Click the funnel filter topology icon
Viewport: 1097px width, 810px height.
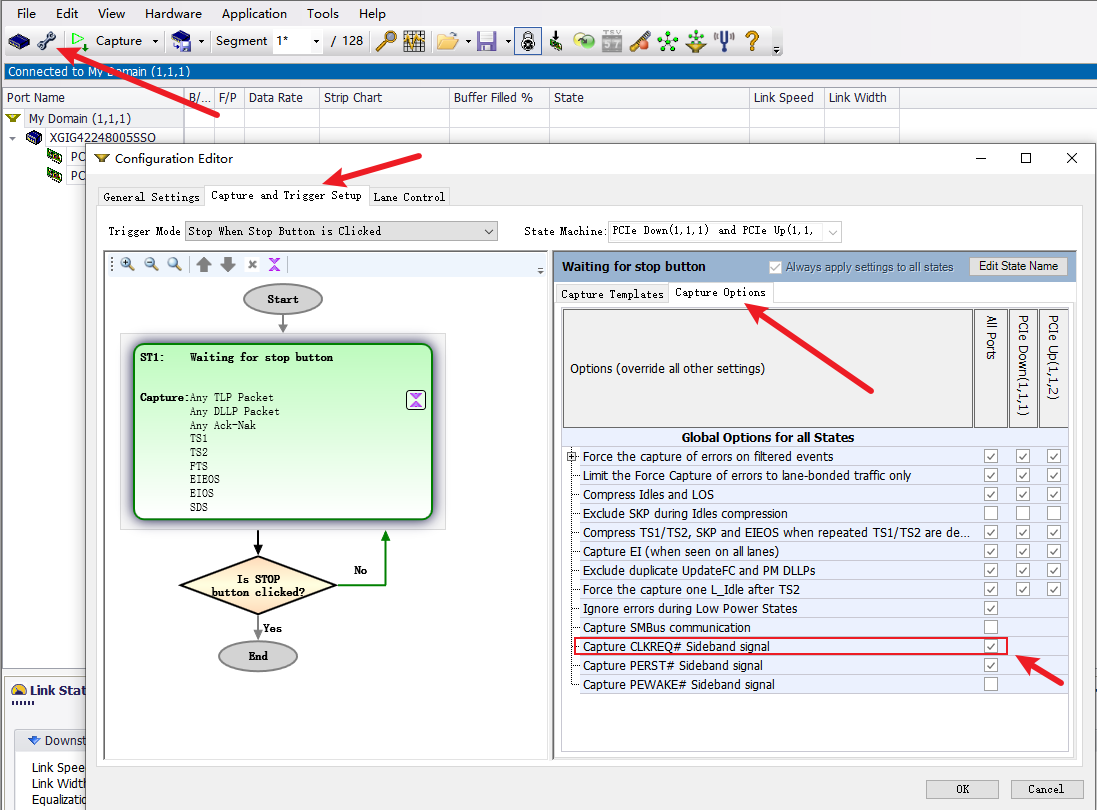tap(695, 41)
